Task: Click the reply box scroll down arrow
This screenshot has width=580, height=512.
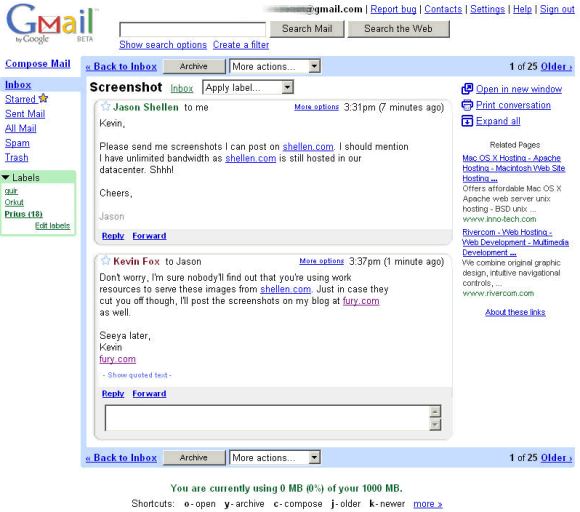Action: tap(435, 424)
